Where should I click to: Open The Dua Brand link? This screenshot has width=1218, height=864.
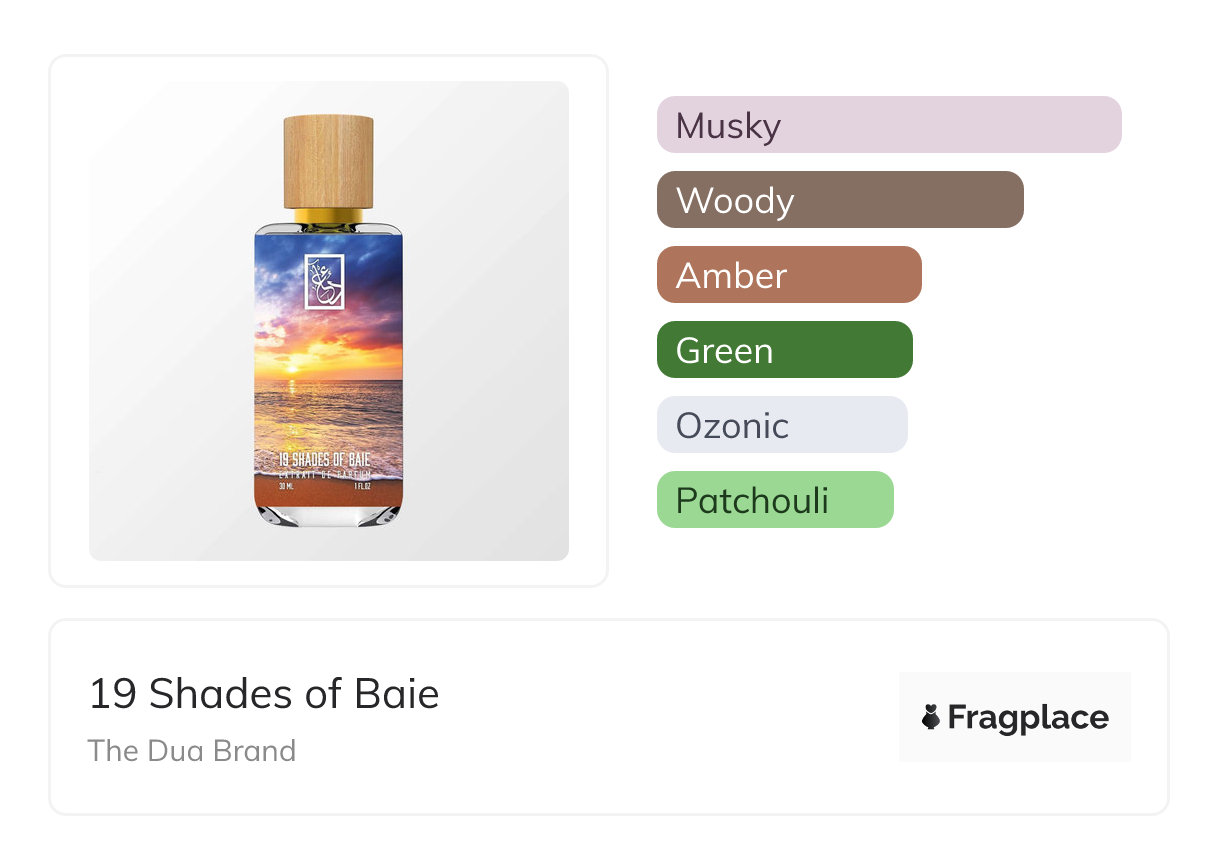tap(192, 750)
